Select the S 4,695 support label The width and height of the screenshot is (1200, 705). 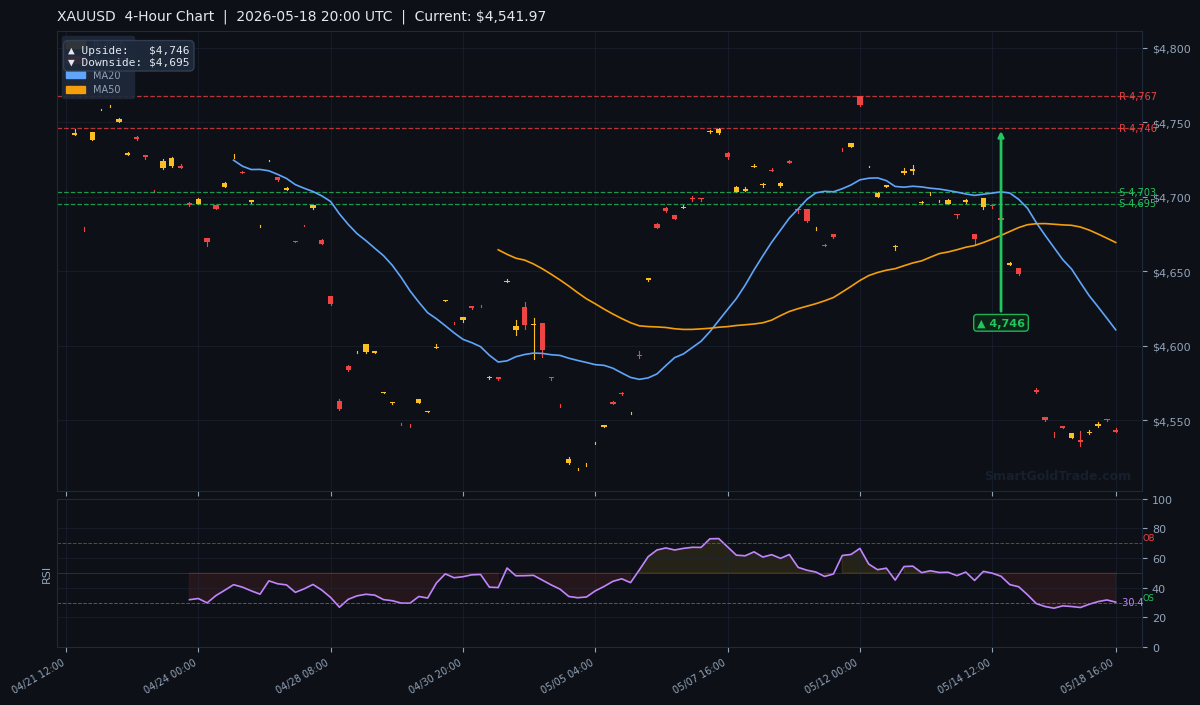point(1137,204)
